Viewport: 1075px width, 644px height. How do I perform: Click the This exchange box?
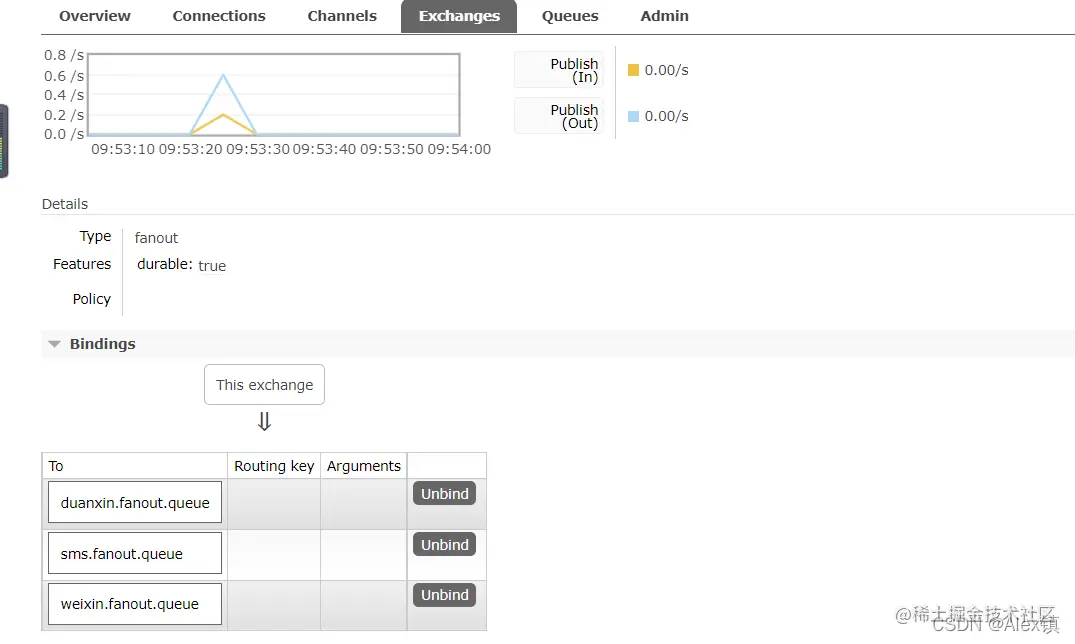pos(264,385)
